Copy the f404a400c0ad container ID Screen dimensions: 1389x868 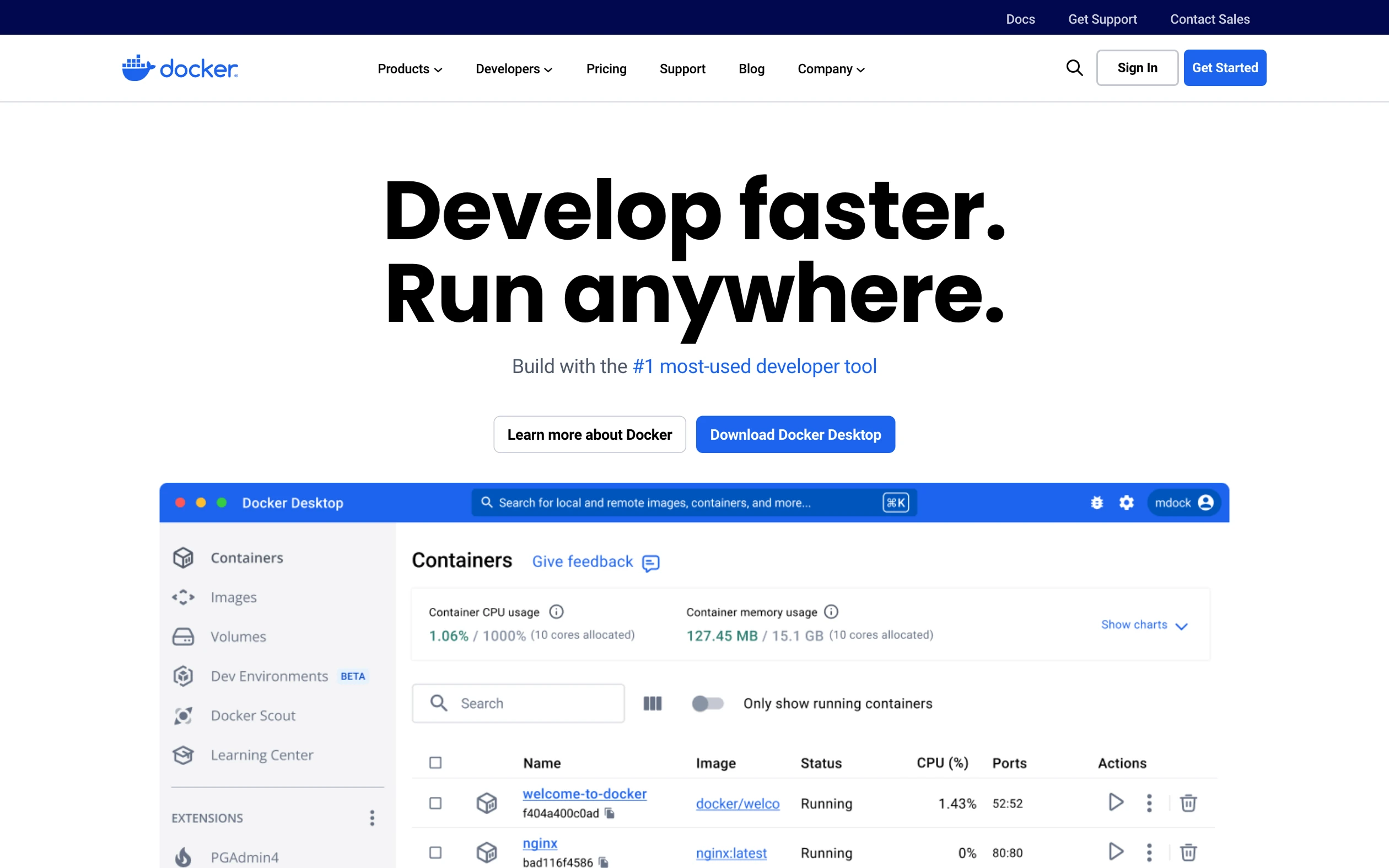click(610, 813)
